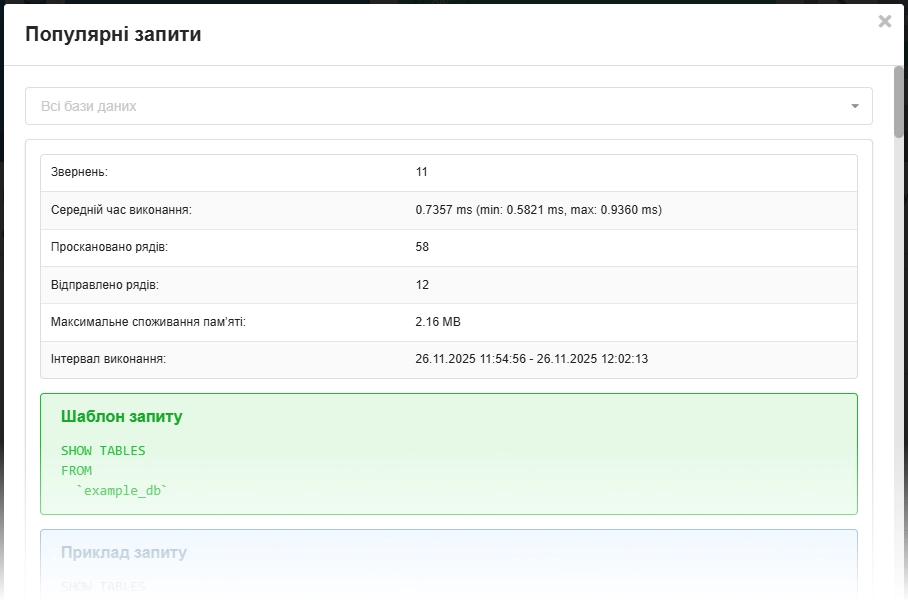Select the Звернень: label
The image size is (908, 600).
(x=79, y=172)
